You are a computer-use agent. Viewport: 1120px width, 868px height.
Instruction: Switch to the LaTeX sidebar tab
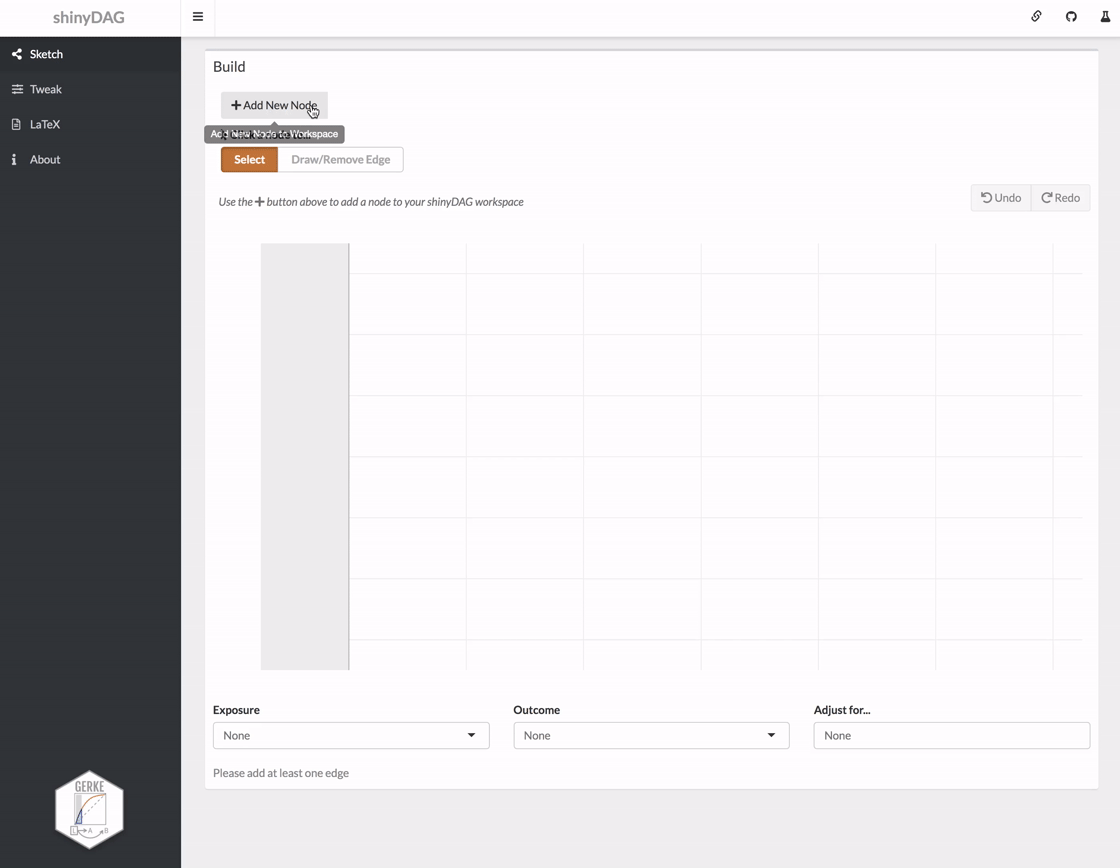click(x=90, y=124)
